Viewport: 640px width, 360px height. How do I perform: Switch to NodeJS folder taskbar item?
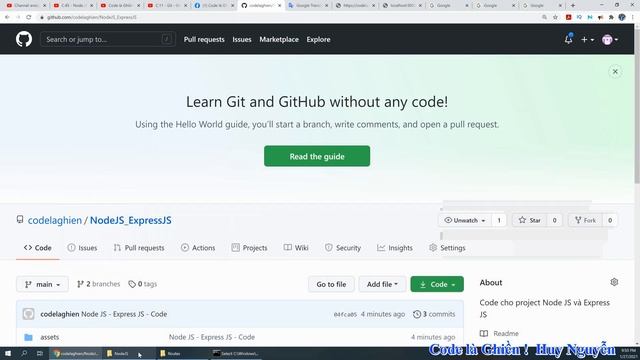129,353
